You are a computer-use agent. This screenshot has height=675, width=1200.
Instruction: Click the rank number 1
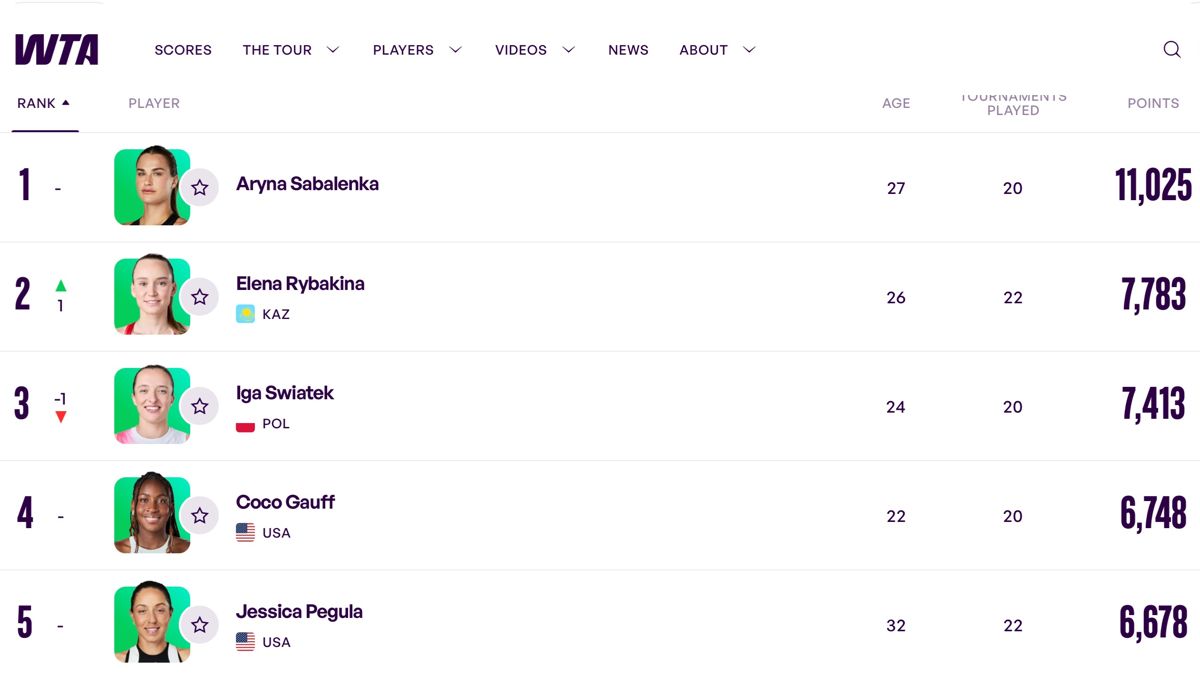tap(24, 186)
